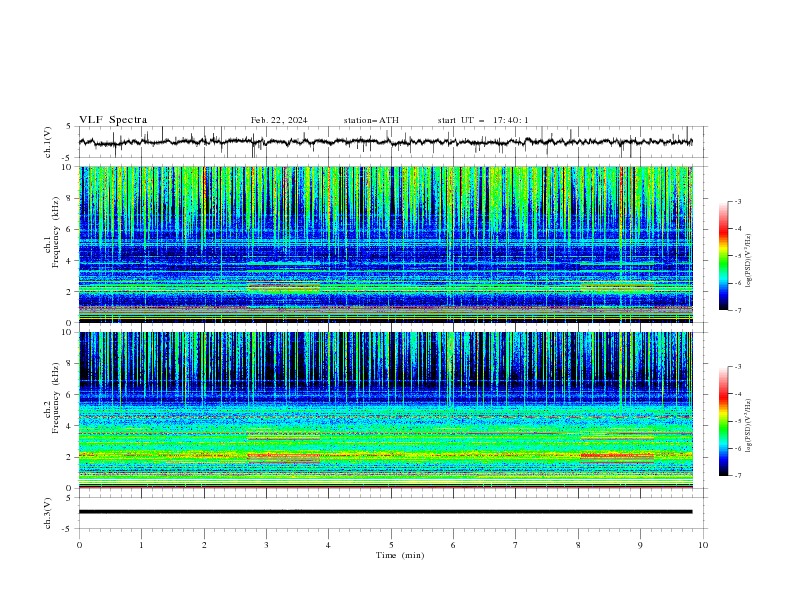The width and height of the screenshot is (792, 612).
Task: Click the "2" kHz tick on ch.2 spectrogram
Action: pos(70,457)
